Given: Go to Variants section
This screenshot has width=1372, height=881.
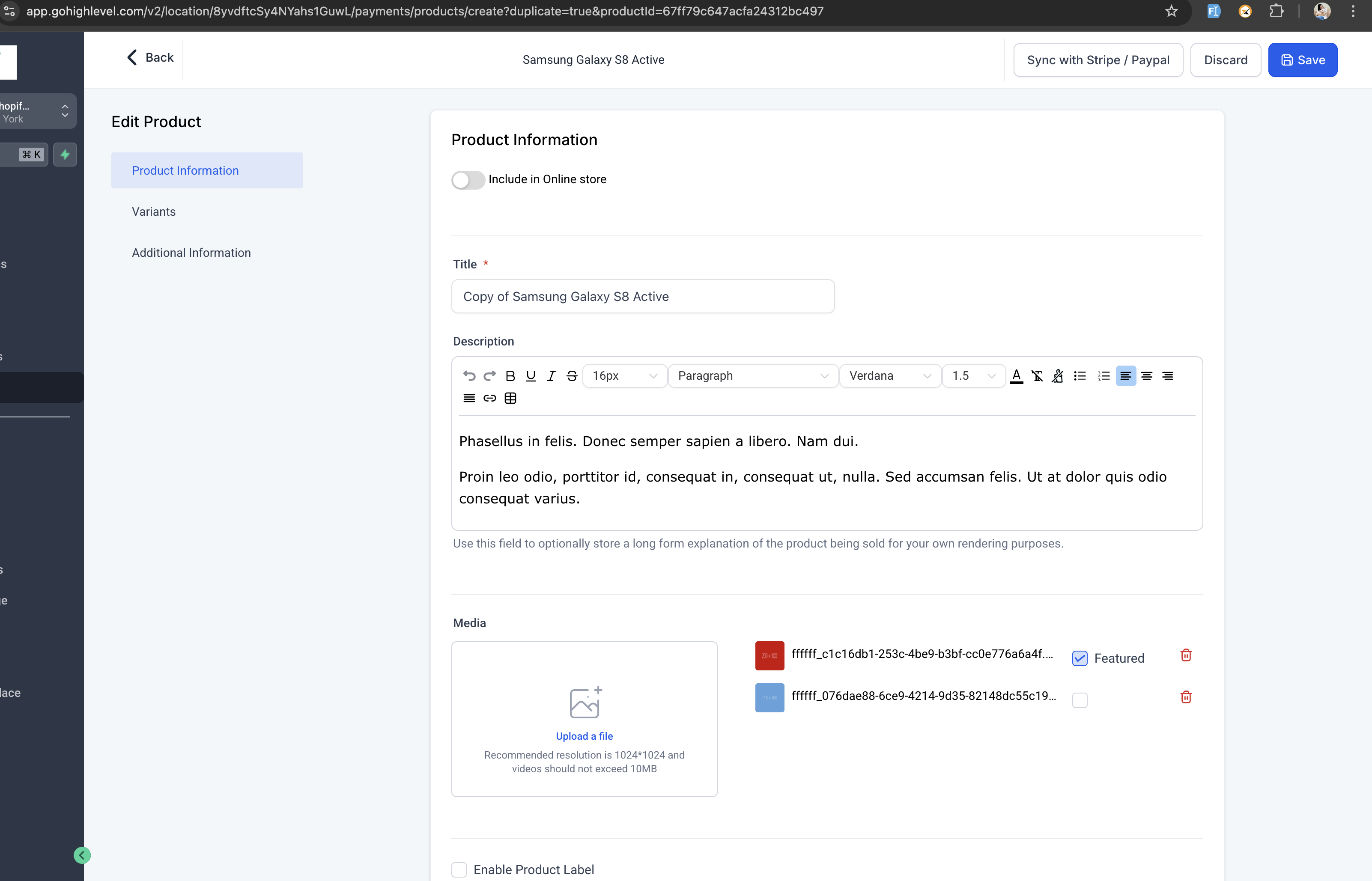Looking at the screenshot, I should tap(154, 211).
